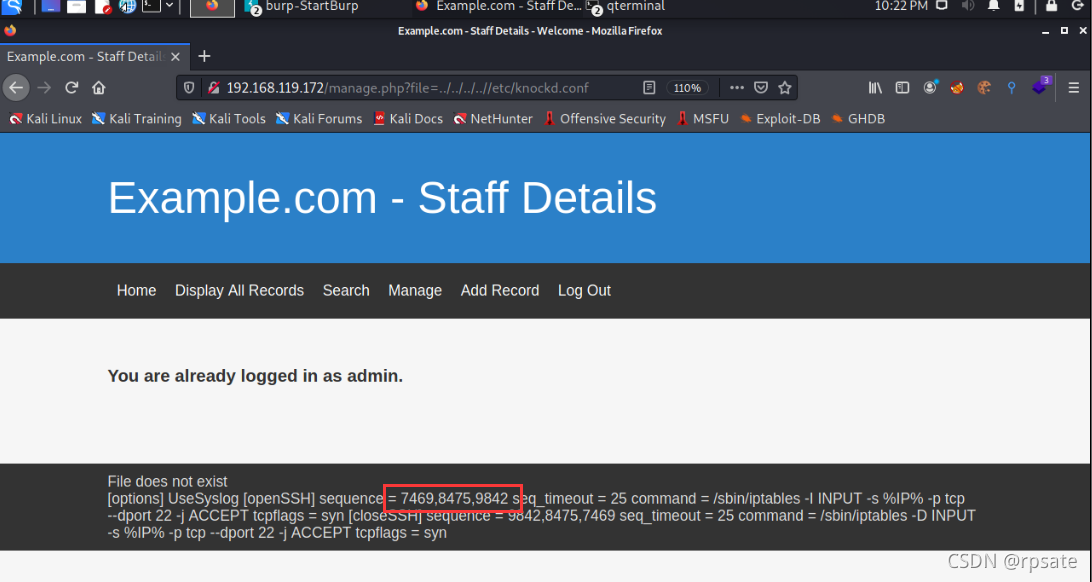Open Exploit-DB bookmark
This screenshot has height=582, width=1092.
(780, 119)
